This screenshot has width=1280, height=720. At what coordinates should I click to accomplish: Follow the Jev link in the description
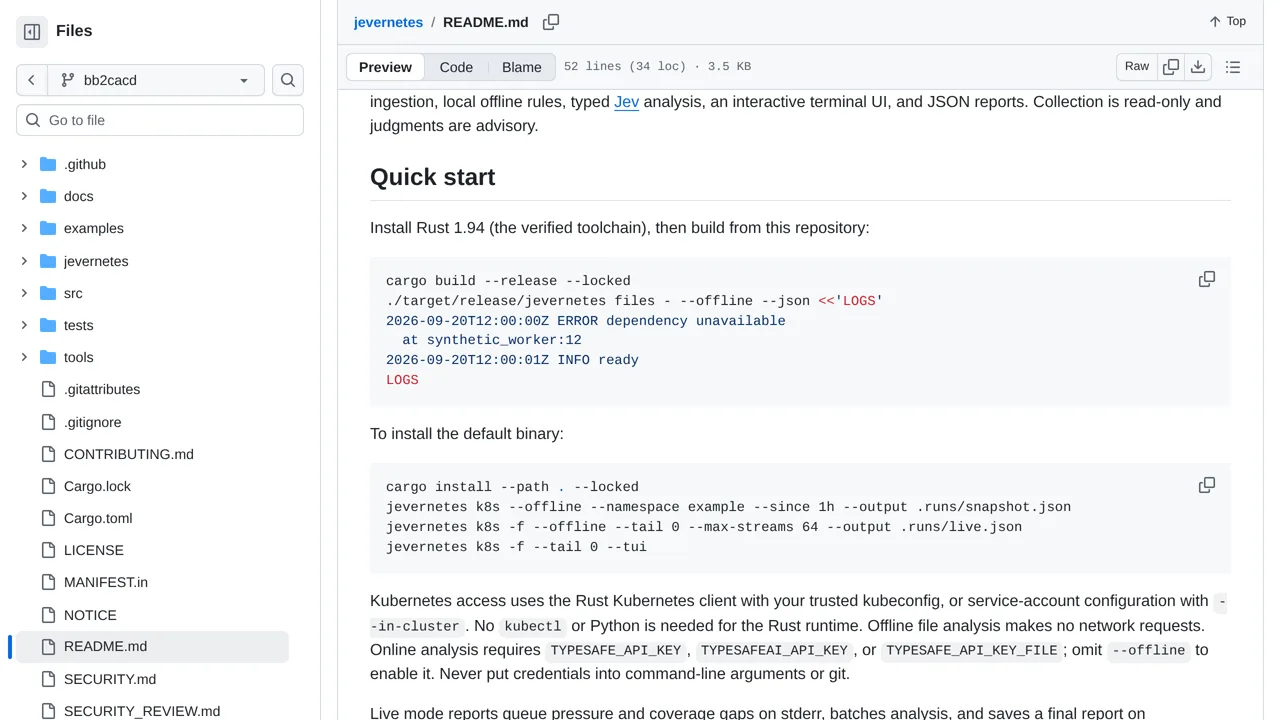(x=626, y=101)
